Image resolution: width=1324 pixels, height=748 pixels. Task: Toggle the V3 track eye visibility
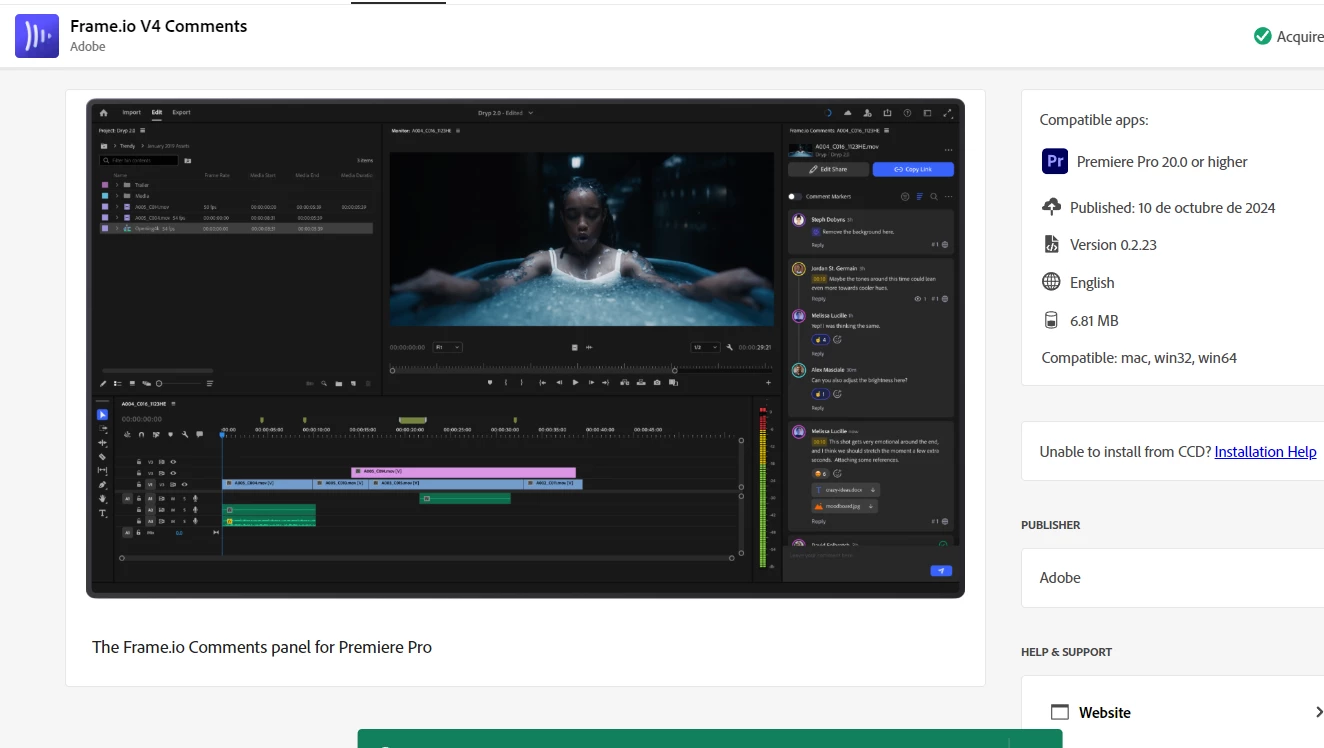click(x=173, y=462)
